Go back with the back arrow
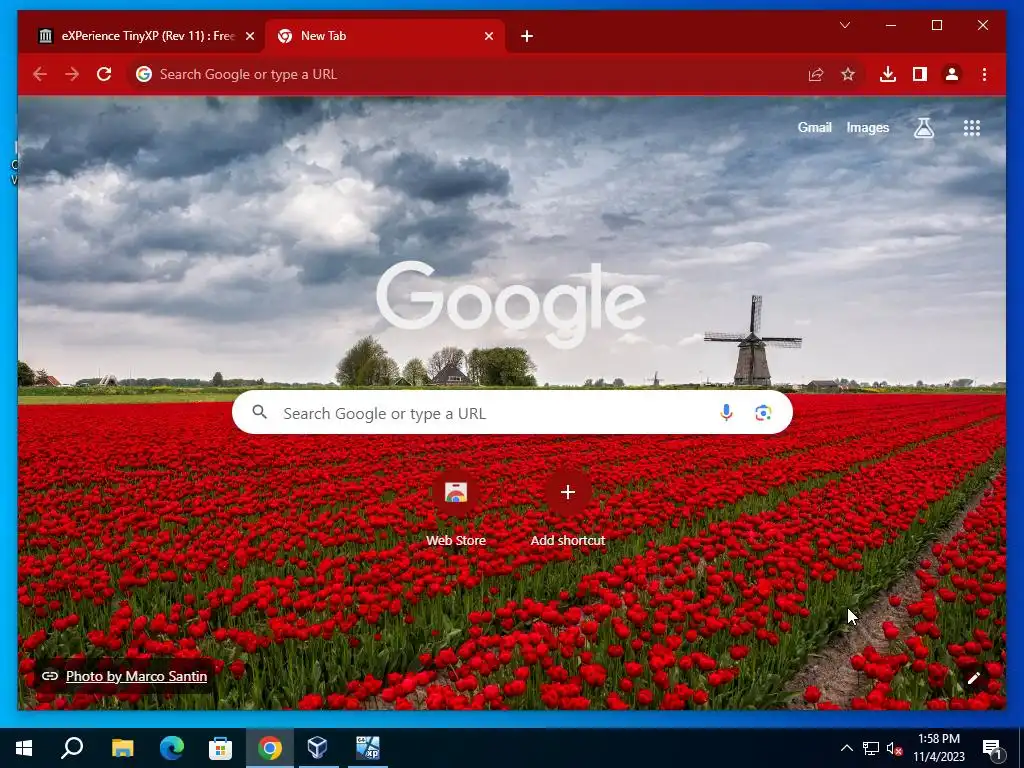 pyautogui.click(x=40, y=74)
